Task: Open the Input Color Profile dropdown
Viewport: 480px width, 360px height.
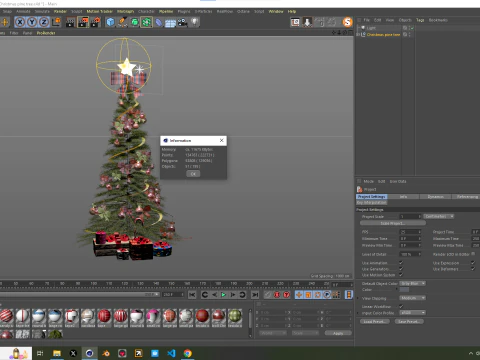Action: click(413, 313)
